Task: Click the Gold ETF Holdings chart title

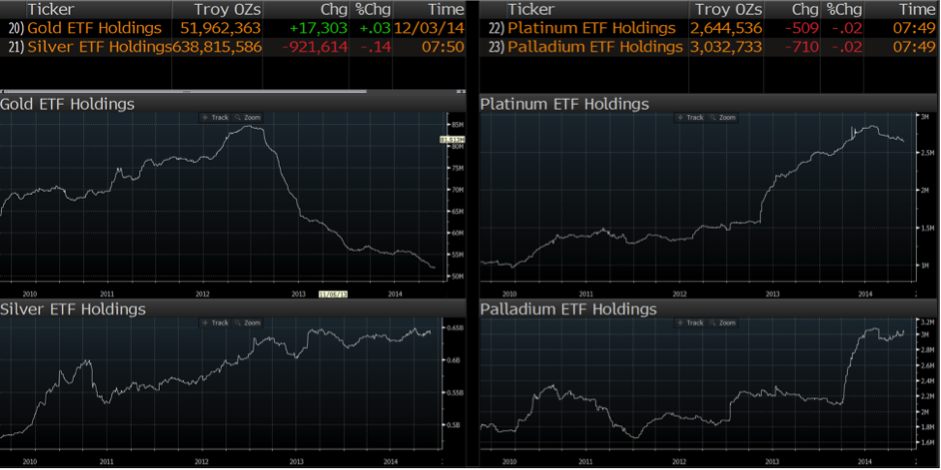Action: tap(68, 104)
